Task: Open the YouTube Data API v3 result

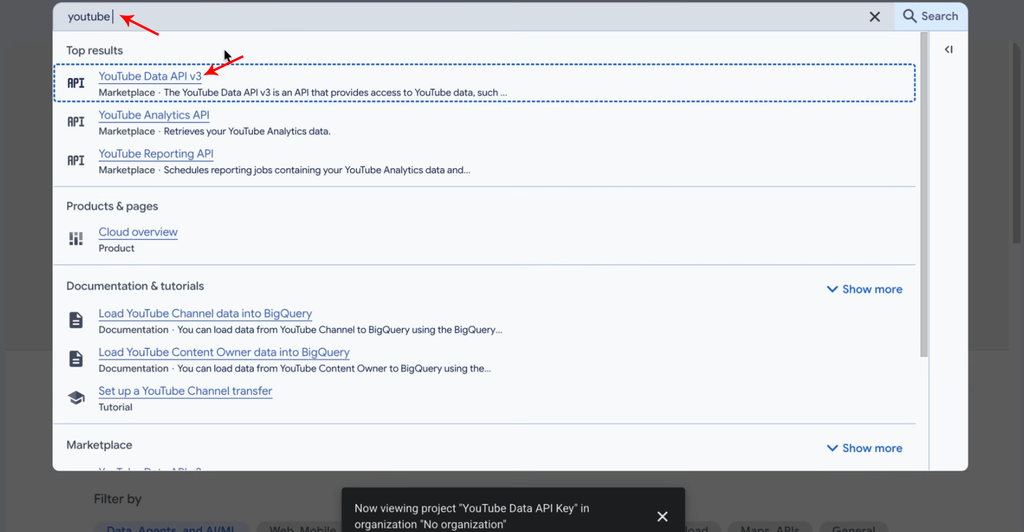Action: [150, 76]
